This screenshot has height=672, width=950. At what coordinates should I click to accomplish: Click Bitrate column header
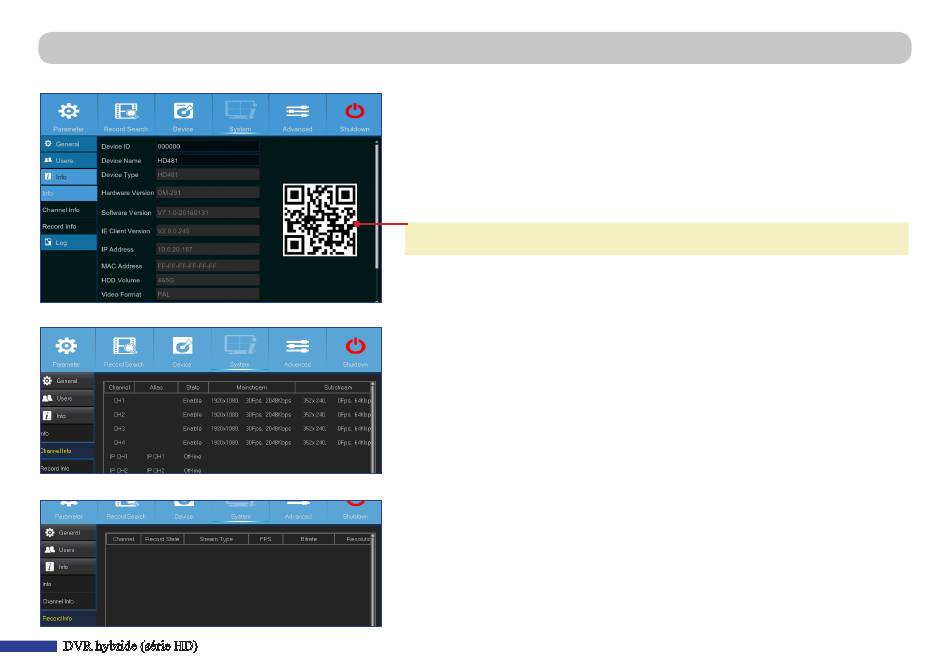308,539
